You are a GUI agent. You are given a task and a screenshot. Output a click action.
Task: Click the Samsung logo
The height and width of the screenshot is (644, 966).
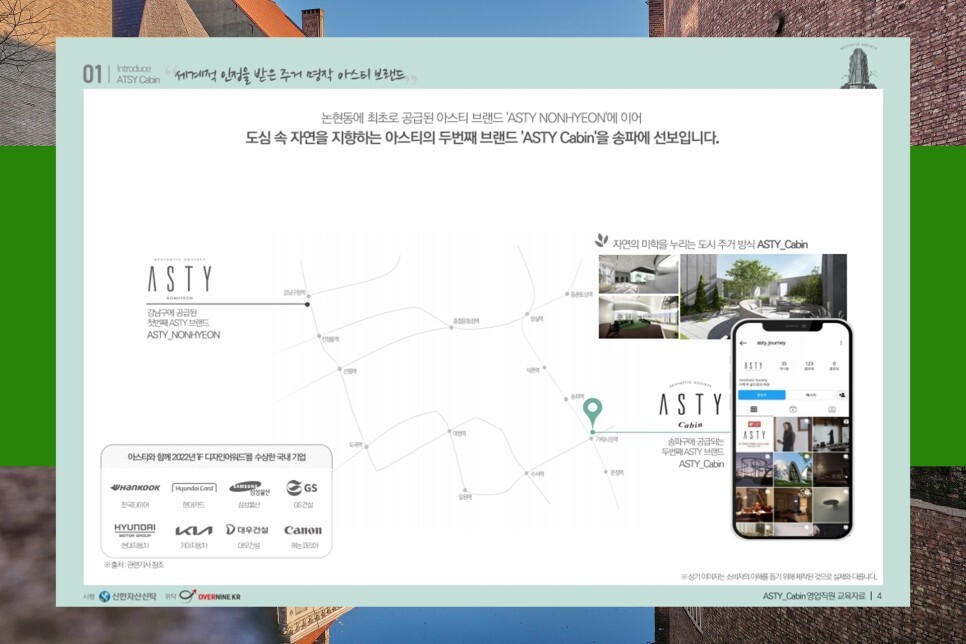[249, 488]
